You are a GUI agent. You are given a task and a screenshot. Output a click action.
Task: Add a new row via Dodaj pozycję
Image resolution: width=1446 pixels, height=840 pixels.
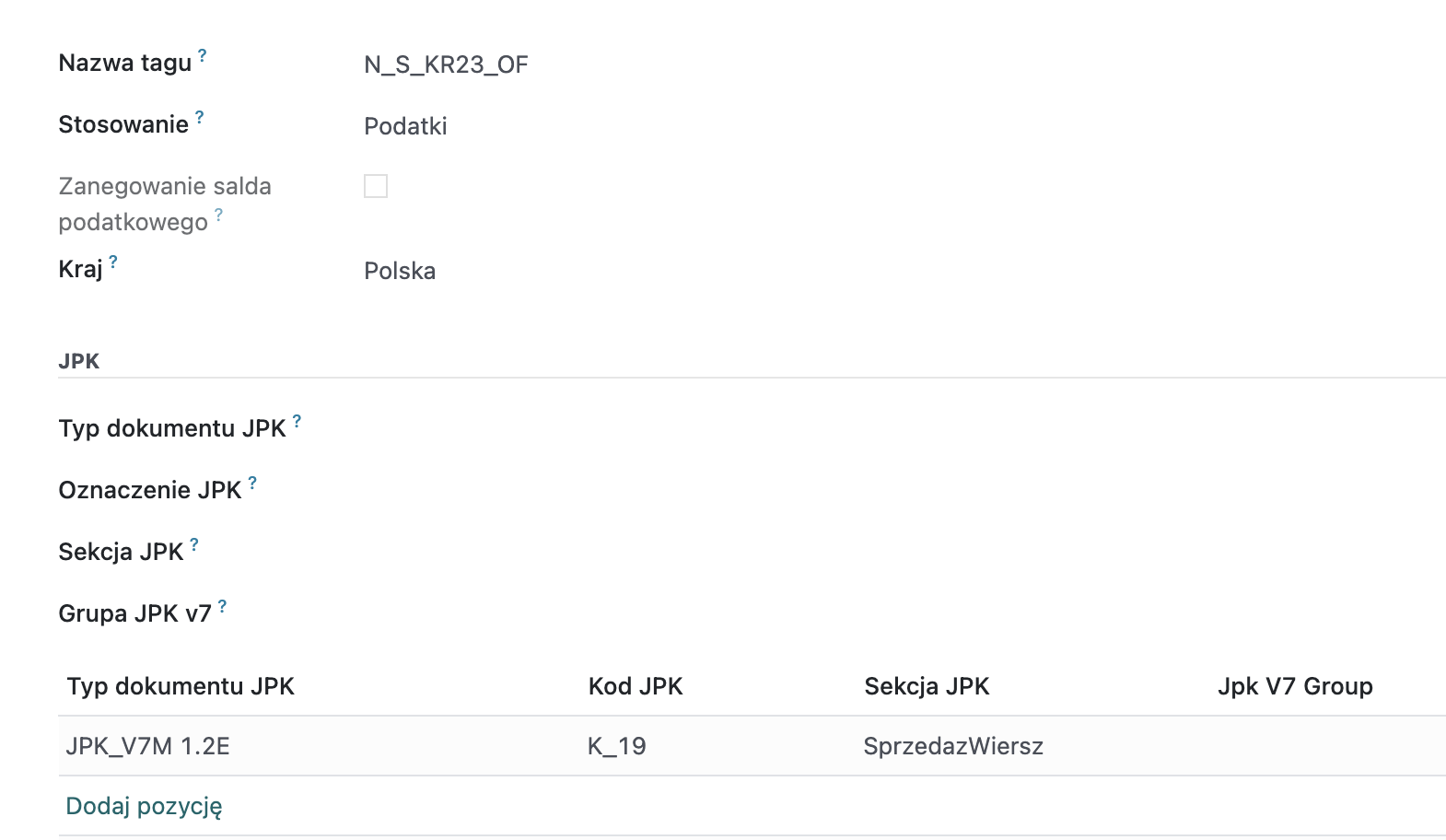[144, 806]
